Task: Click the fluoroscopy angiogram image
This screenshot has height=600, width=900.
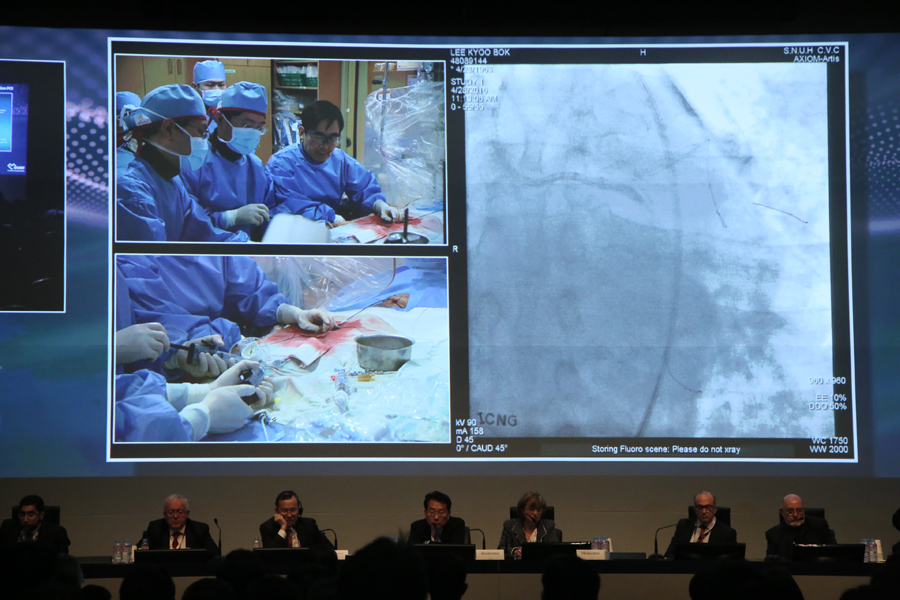Action: [x=649, y=250]
